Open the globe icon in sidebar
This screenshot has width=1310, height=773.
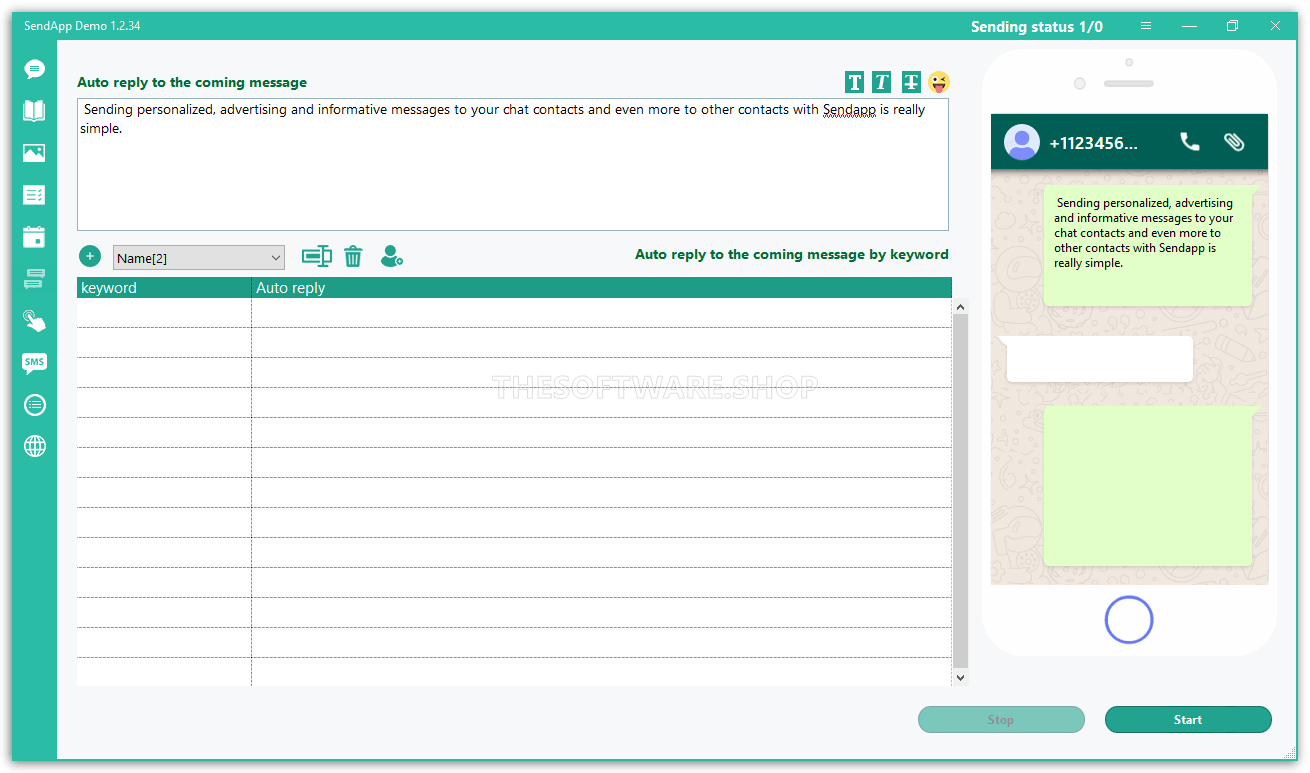click(x=35, y=446)
